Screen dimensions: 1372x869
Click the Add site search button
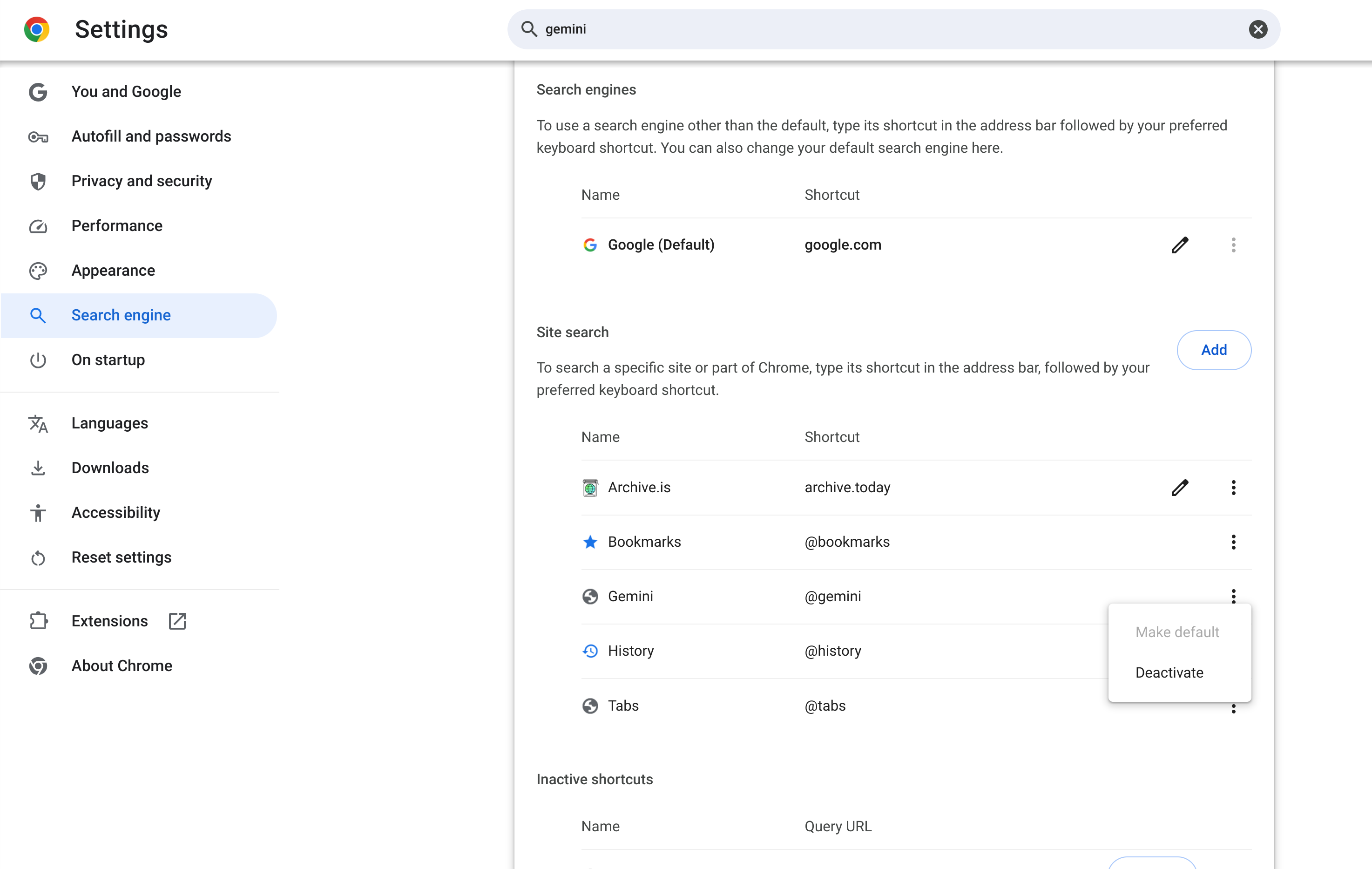coord(1214,350)
